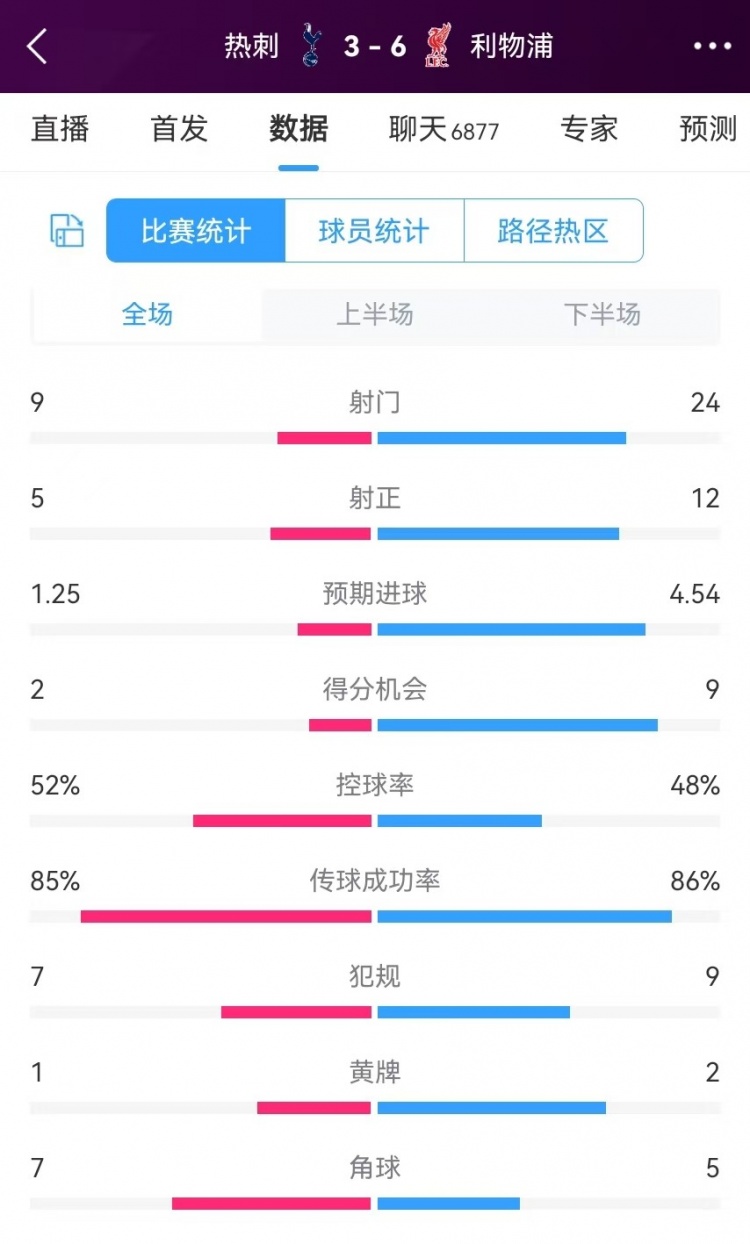This screenshot has width=750, height=1244.
Task: Tap the 利物浦 team name
Action: coord(511,46)
